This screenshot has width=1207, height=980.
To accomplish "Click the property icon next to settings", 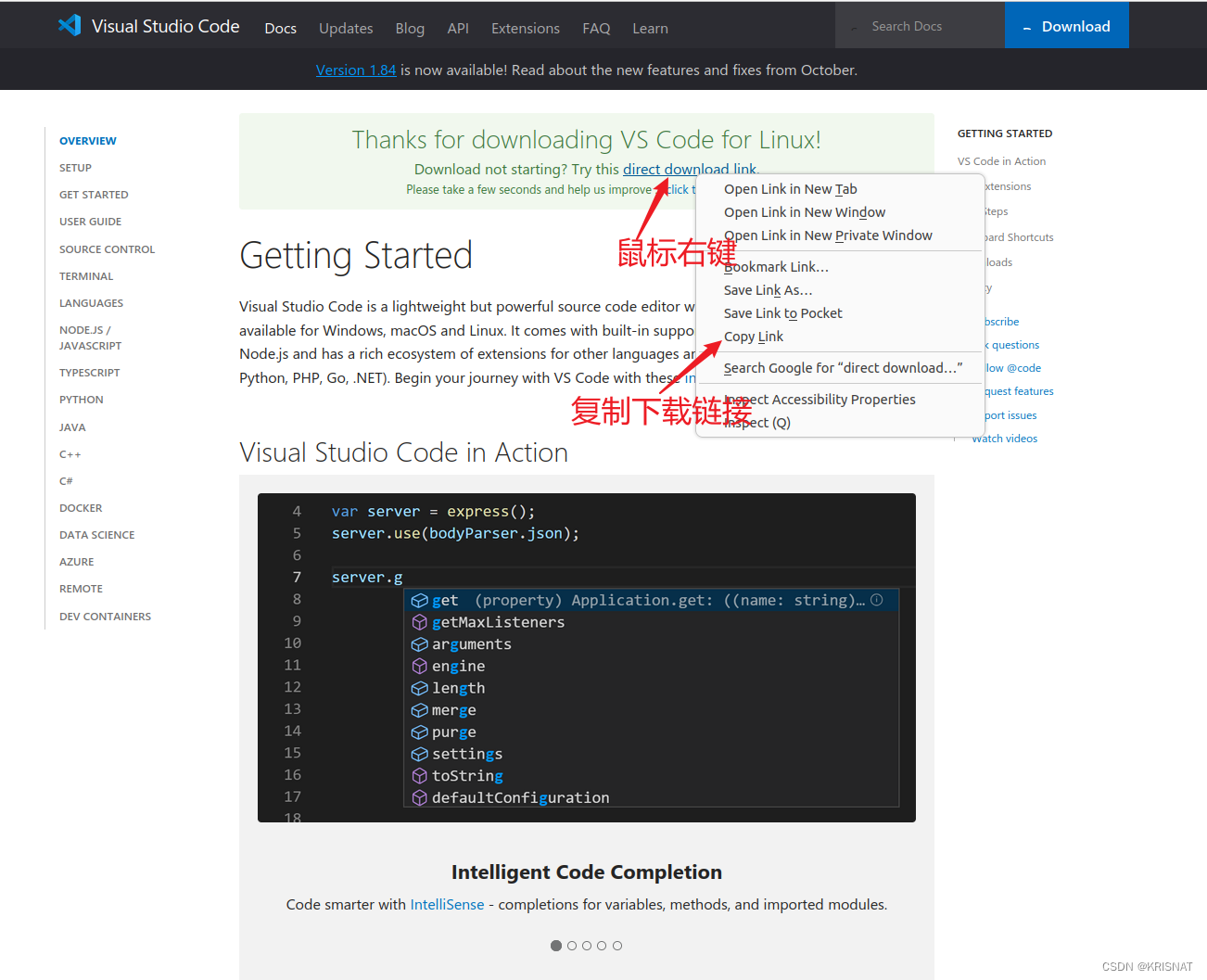I will tap(420, 754).
